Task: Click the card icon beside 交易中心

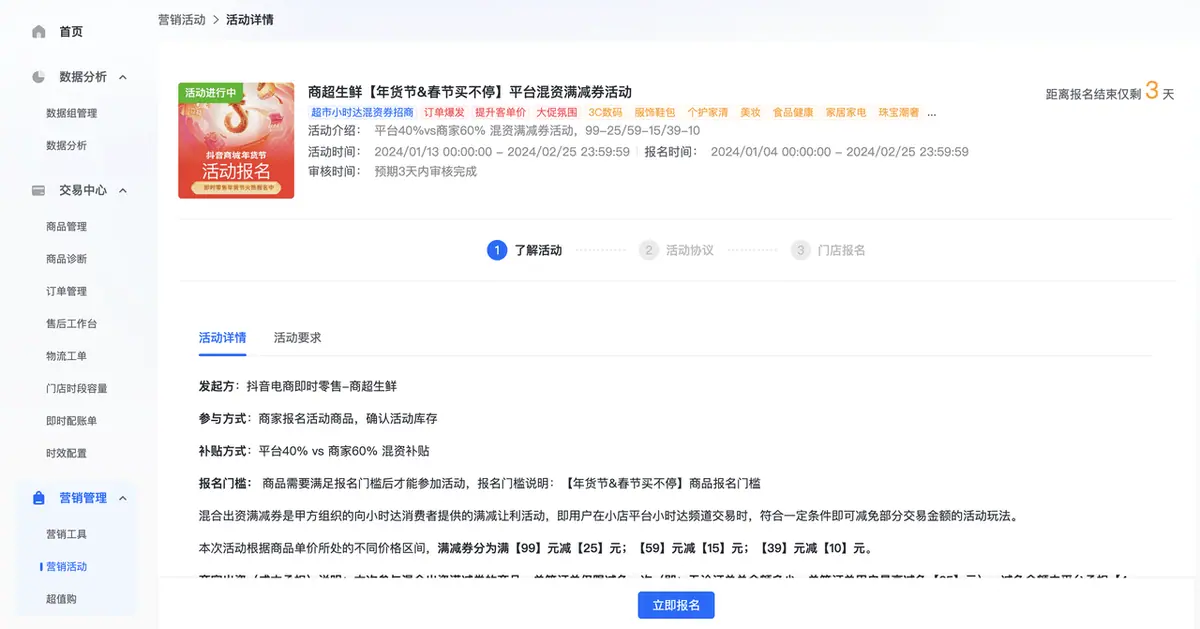Action: (39, 190)
